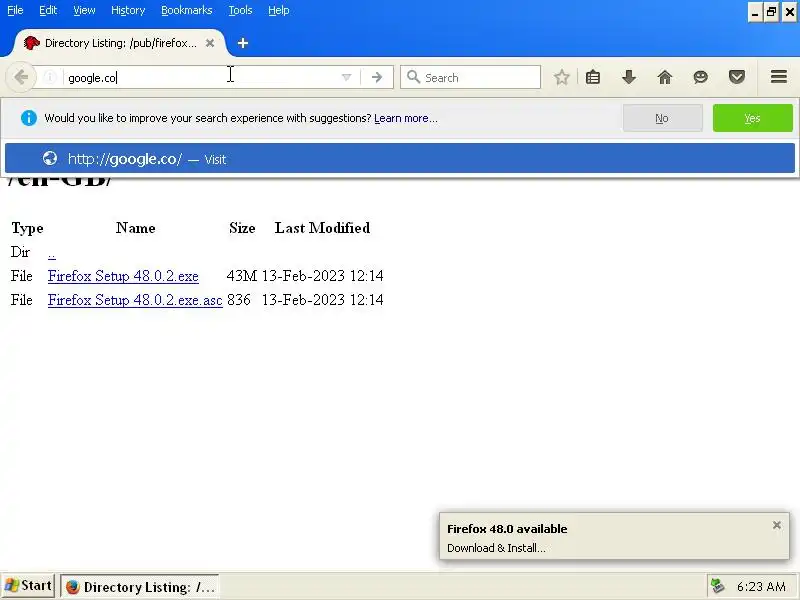Click the 836 size value
The width and height of the screenshot is (800, 600).
(x=239, y=300)
